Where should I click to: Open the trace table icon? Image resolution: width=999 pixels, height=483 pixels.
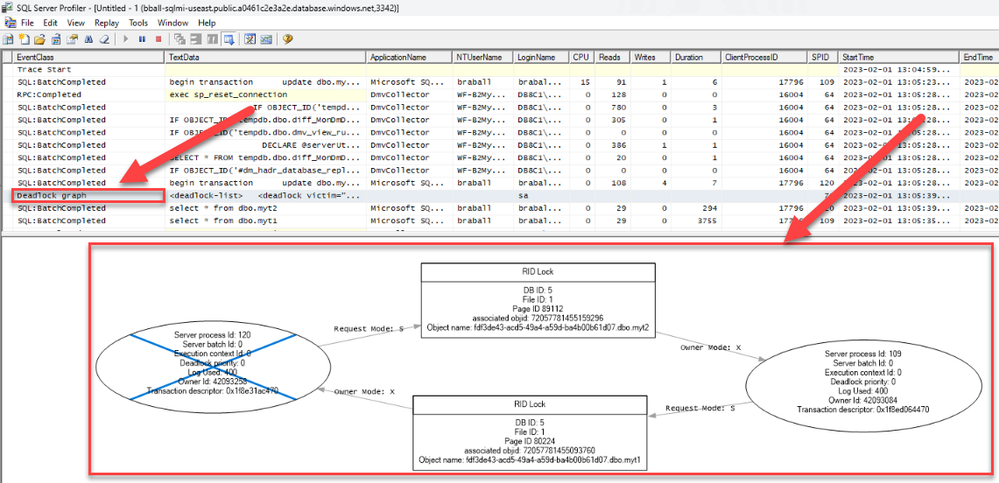pyautogui.click(x=56, y=39)
